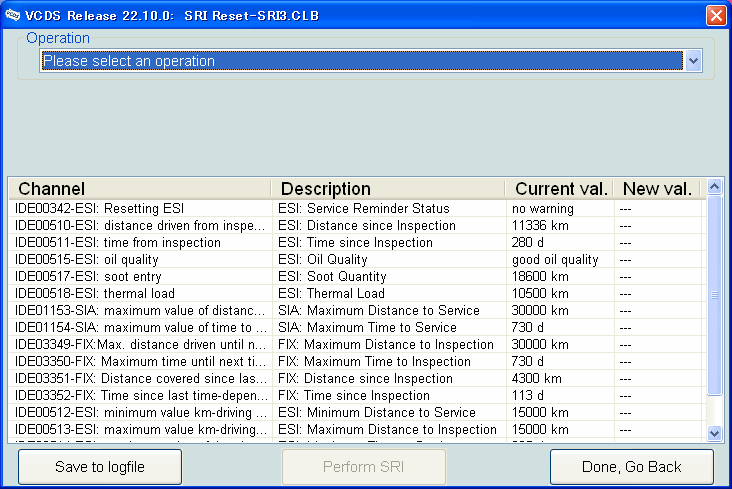The width and height of the screenshot is (732, 489).
Task: Click the 'no warning' current value
Action: pyautogui.click(x=543, y=208)
